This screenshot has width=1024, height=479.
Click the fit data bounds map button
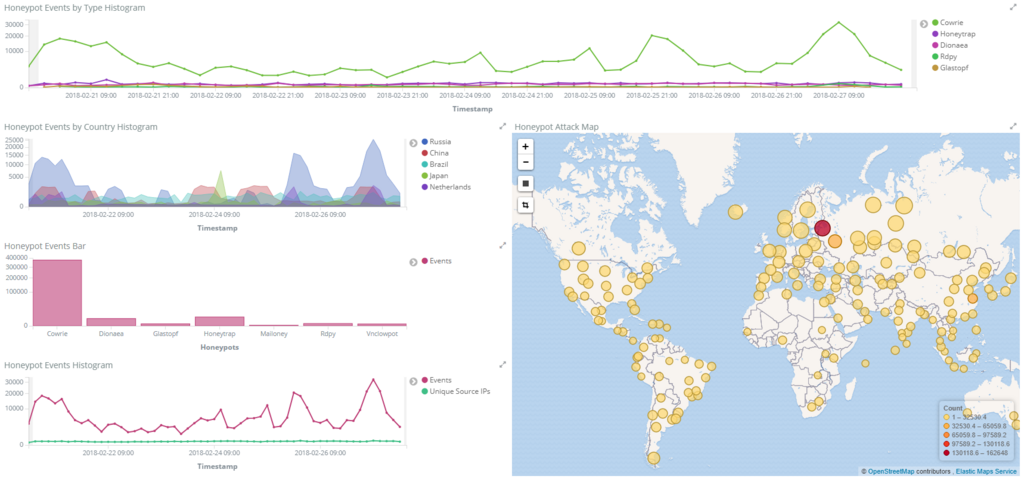[x=525, y=184]
